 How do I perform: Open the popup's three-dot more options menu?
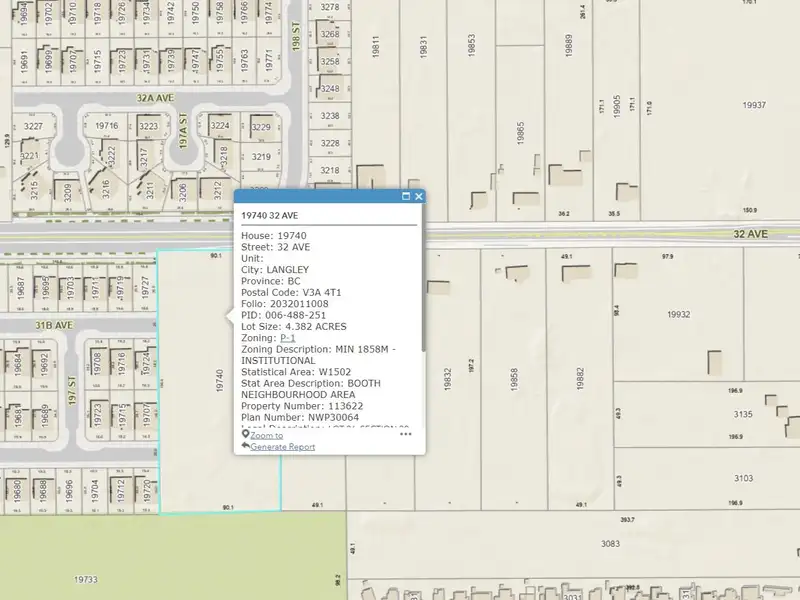[x=406, y=434]
